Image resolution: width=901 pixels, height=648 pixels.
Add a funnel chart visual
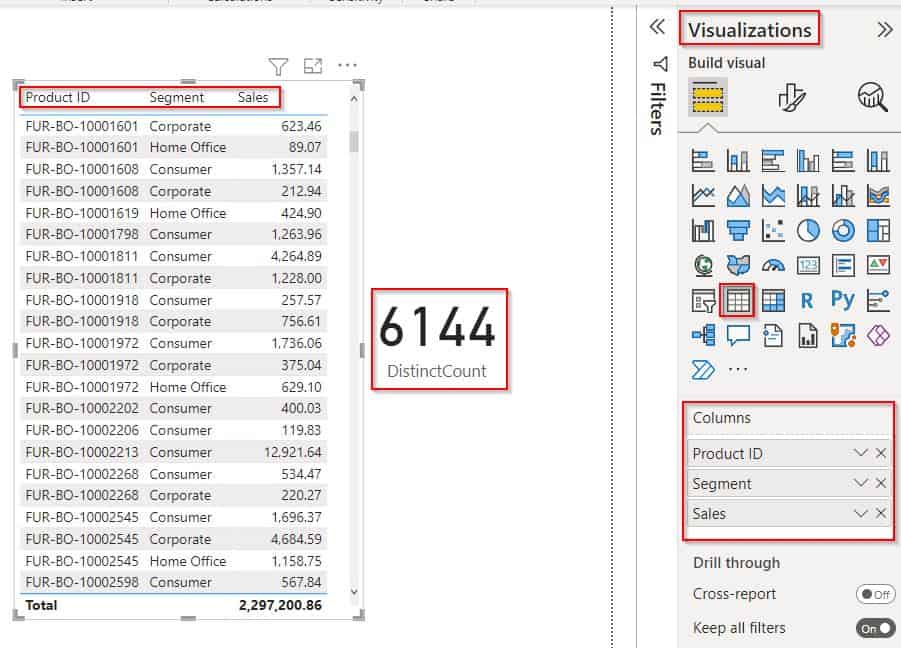738,231
